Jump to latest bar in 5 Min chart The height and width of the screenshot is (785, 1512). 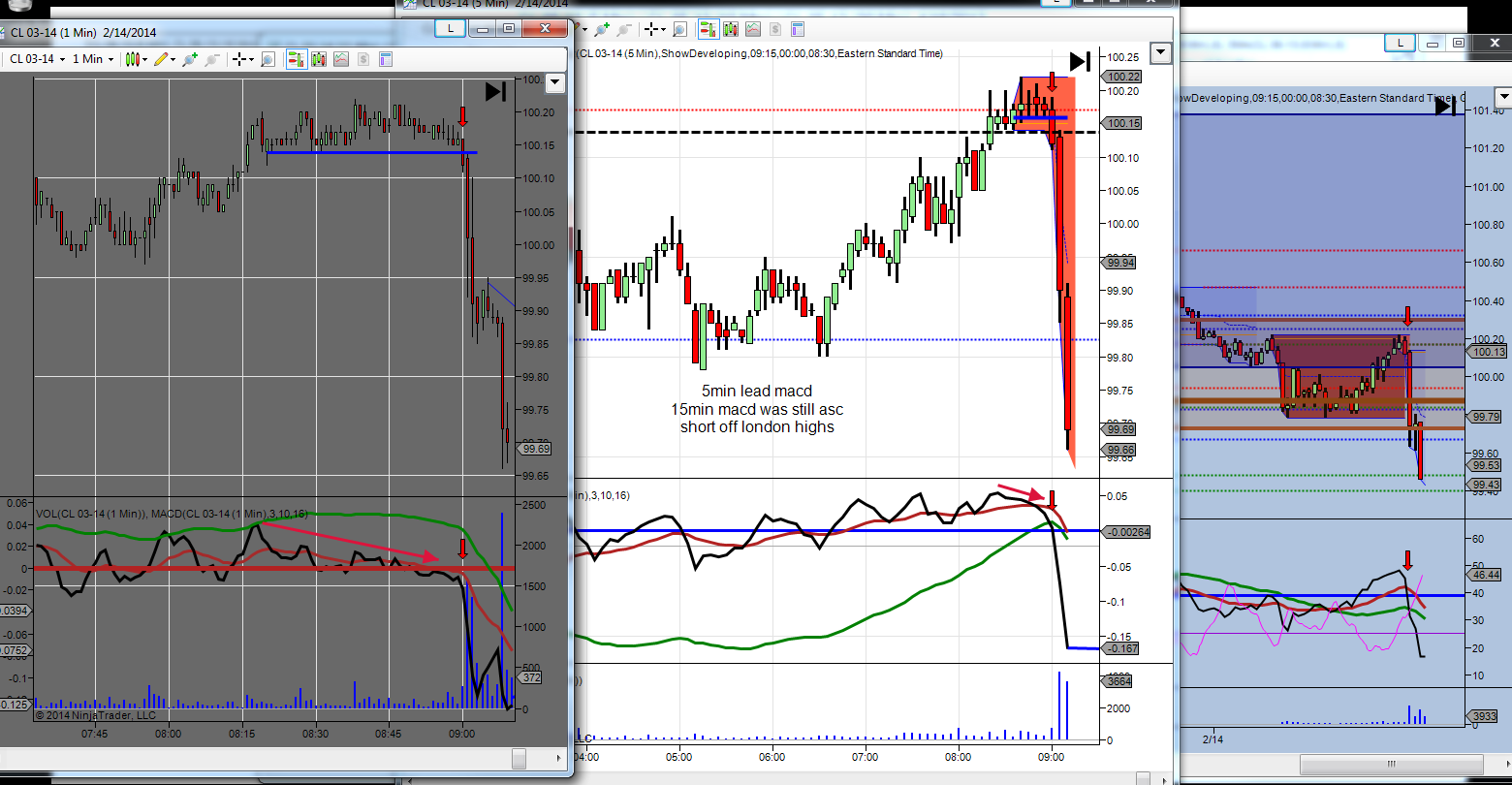click(1080, 61)
